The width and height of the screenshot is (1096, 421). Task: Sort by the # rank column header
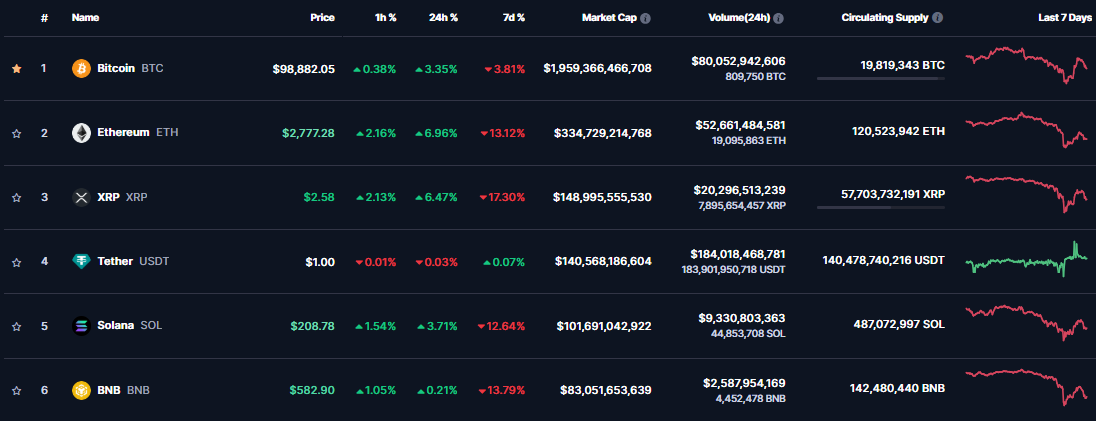pyautogui.click(x=44, y=18)
